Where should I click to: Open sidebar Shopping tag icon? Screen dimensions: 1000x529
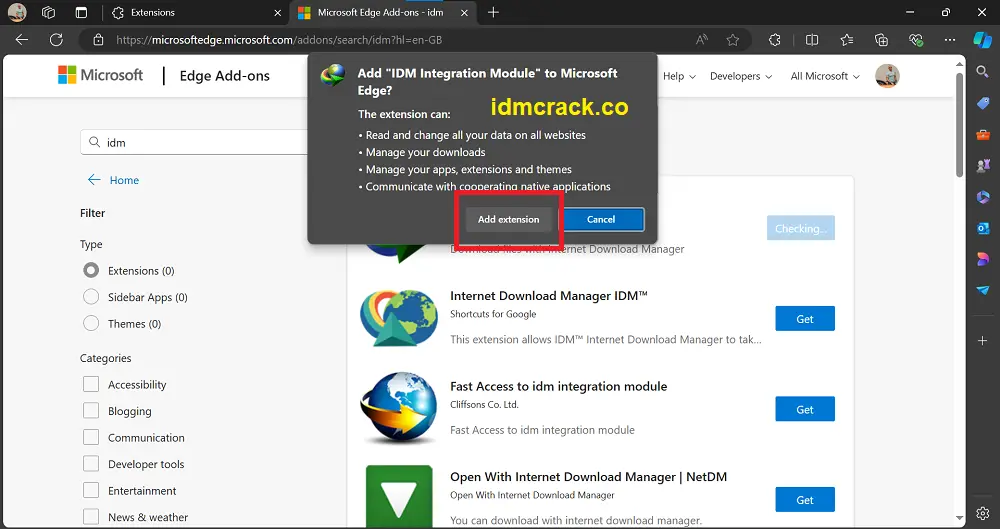[x=983, y=103]
